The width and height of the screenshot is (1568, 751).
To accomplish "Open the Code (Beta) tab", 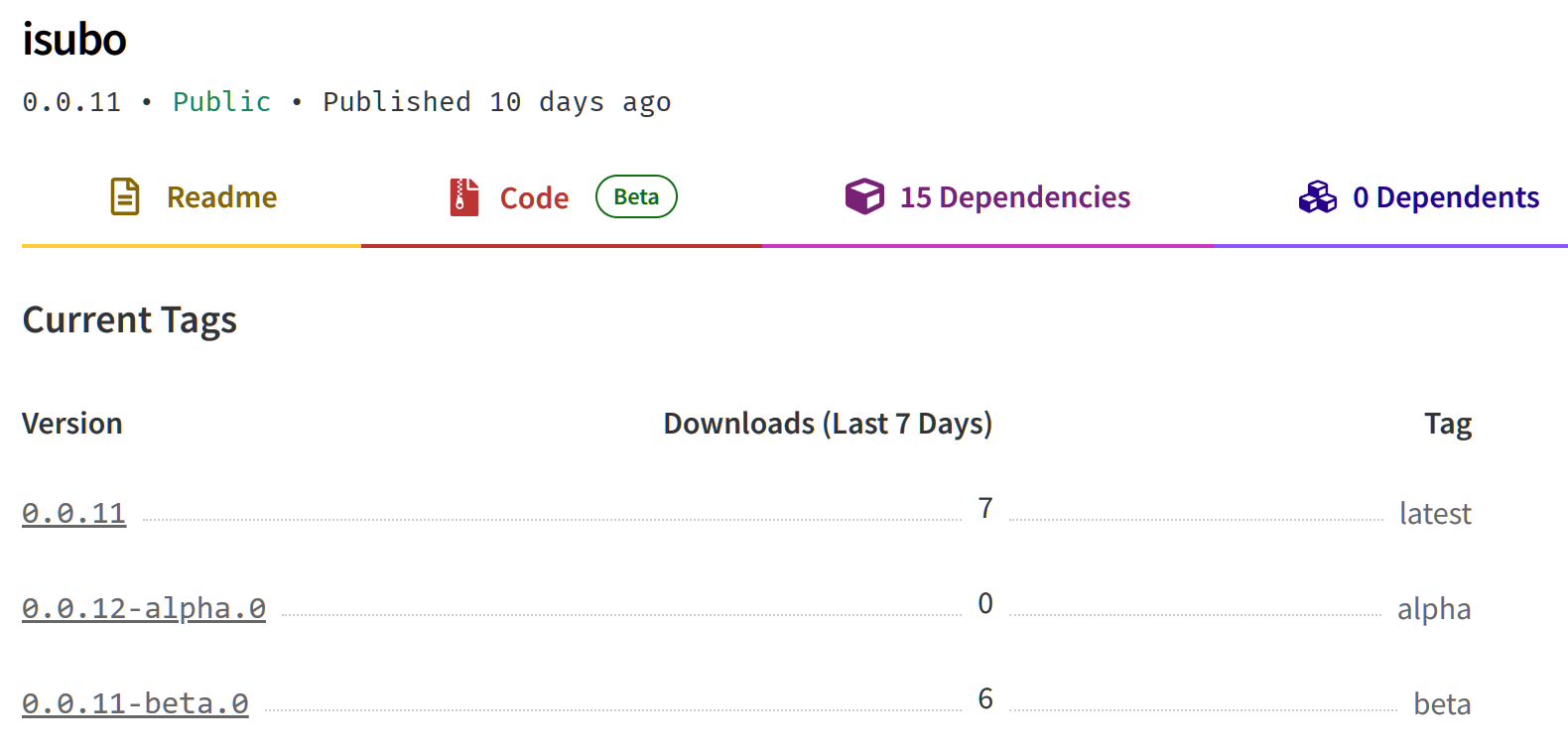I will pyautogui.click(x=533, y=197).
